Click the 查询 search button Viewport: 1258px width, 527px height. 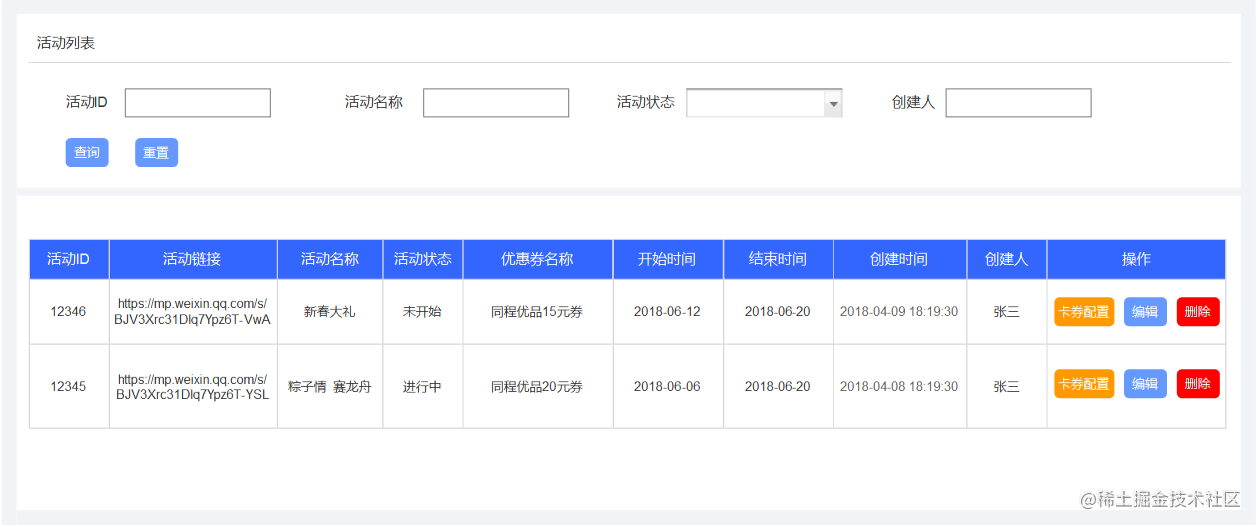(87, 153)
